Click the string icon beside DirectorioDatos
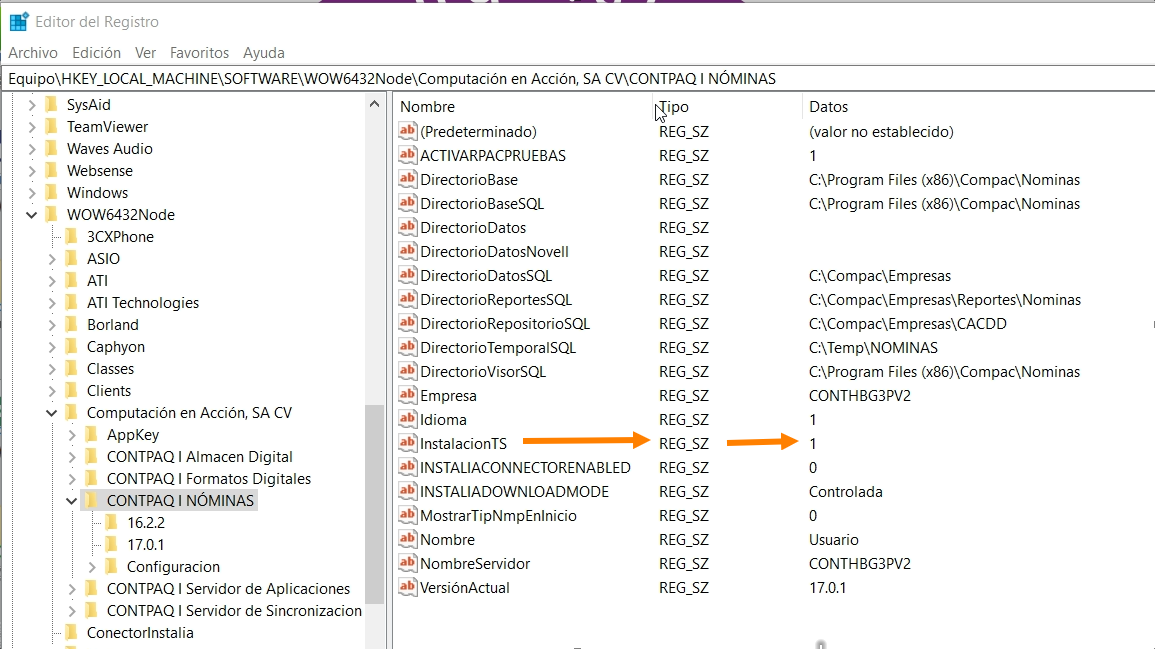The height and width of the screenshot is (649, 1155). pos(407,228)
